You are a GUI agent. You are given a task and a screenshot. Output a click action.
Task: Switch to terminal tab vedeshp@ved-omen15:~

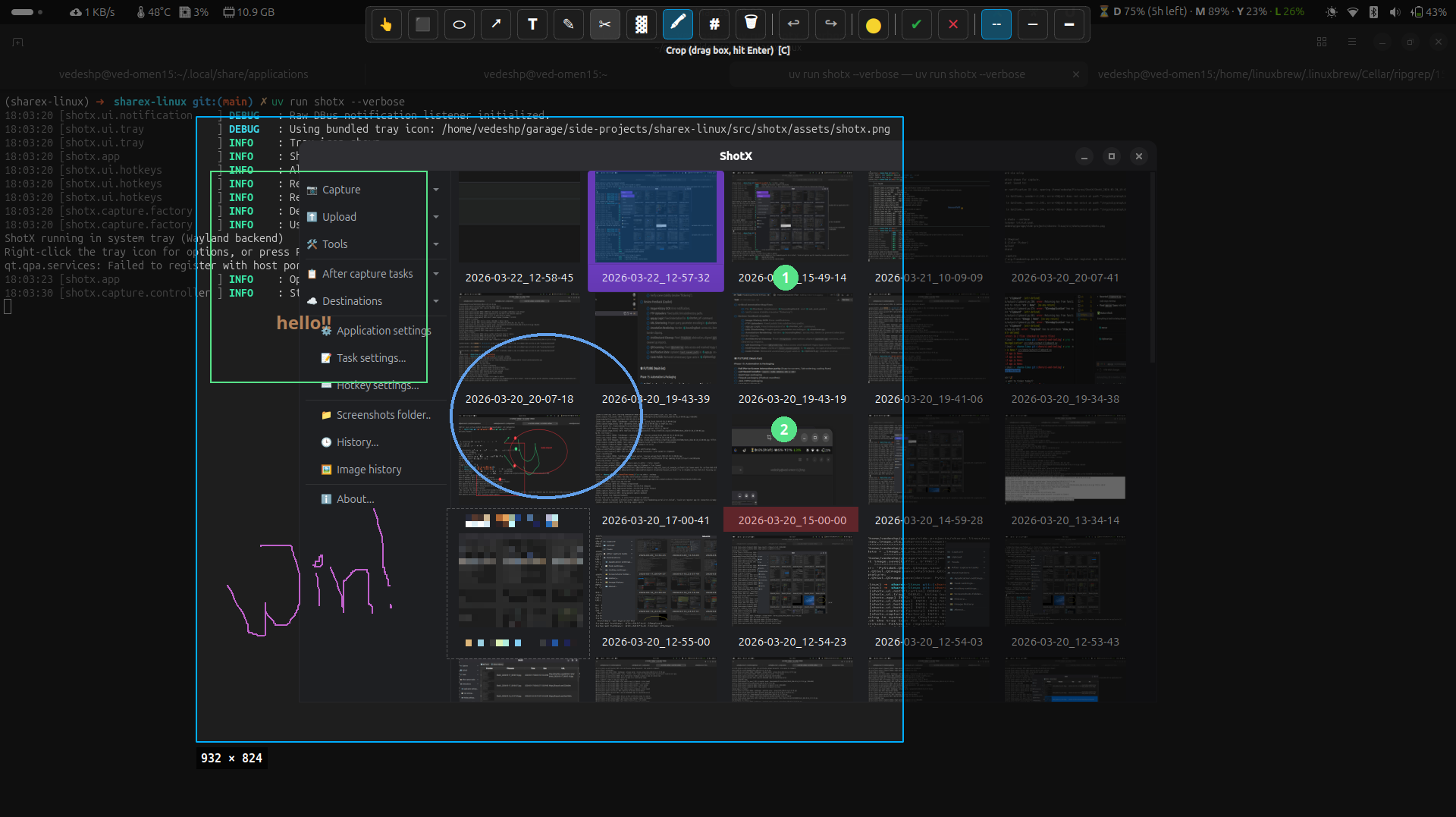click(545, 74)
